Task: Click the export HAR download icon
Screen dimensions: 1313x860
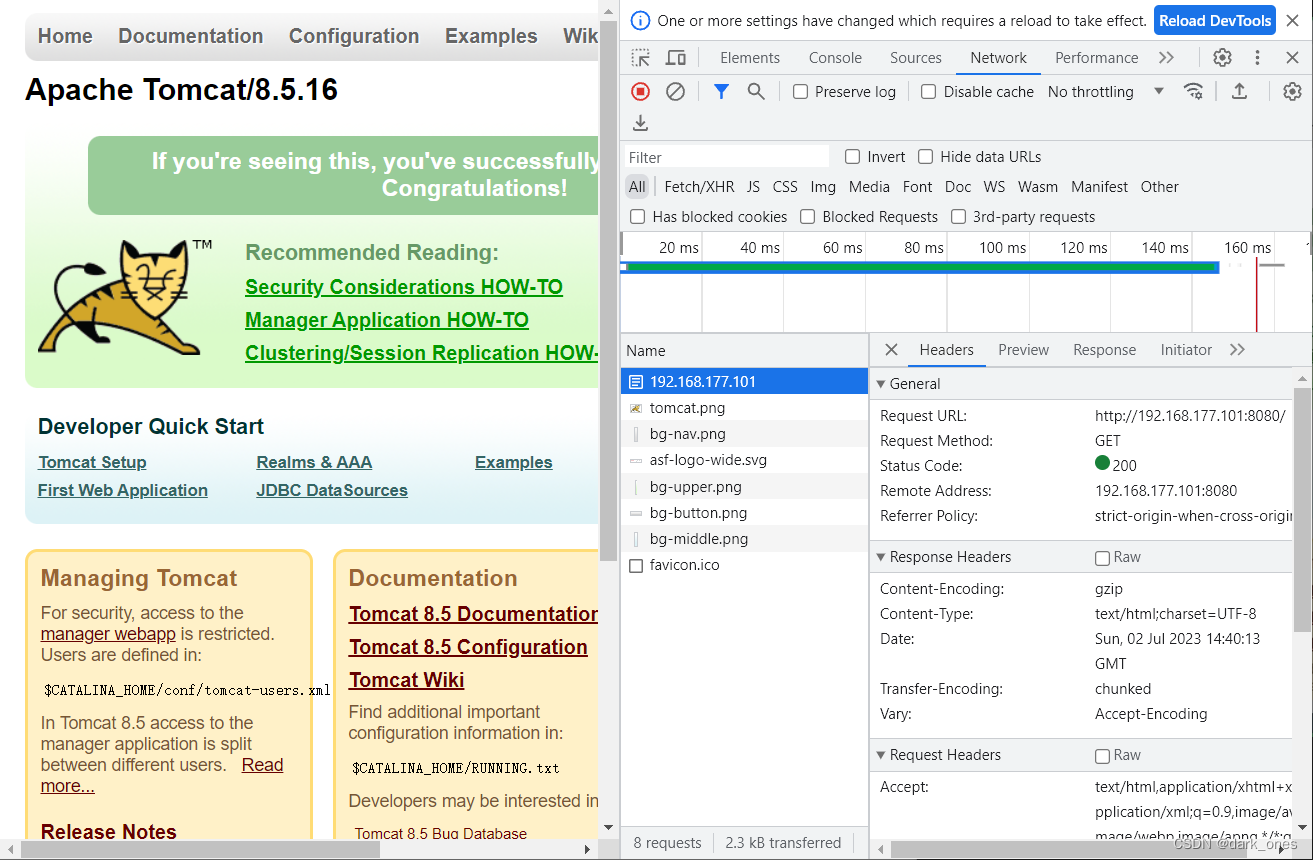Action: [x=641, y=123]
